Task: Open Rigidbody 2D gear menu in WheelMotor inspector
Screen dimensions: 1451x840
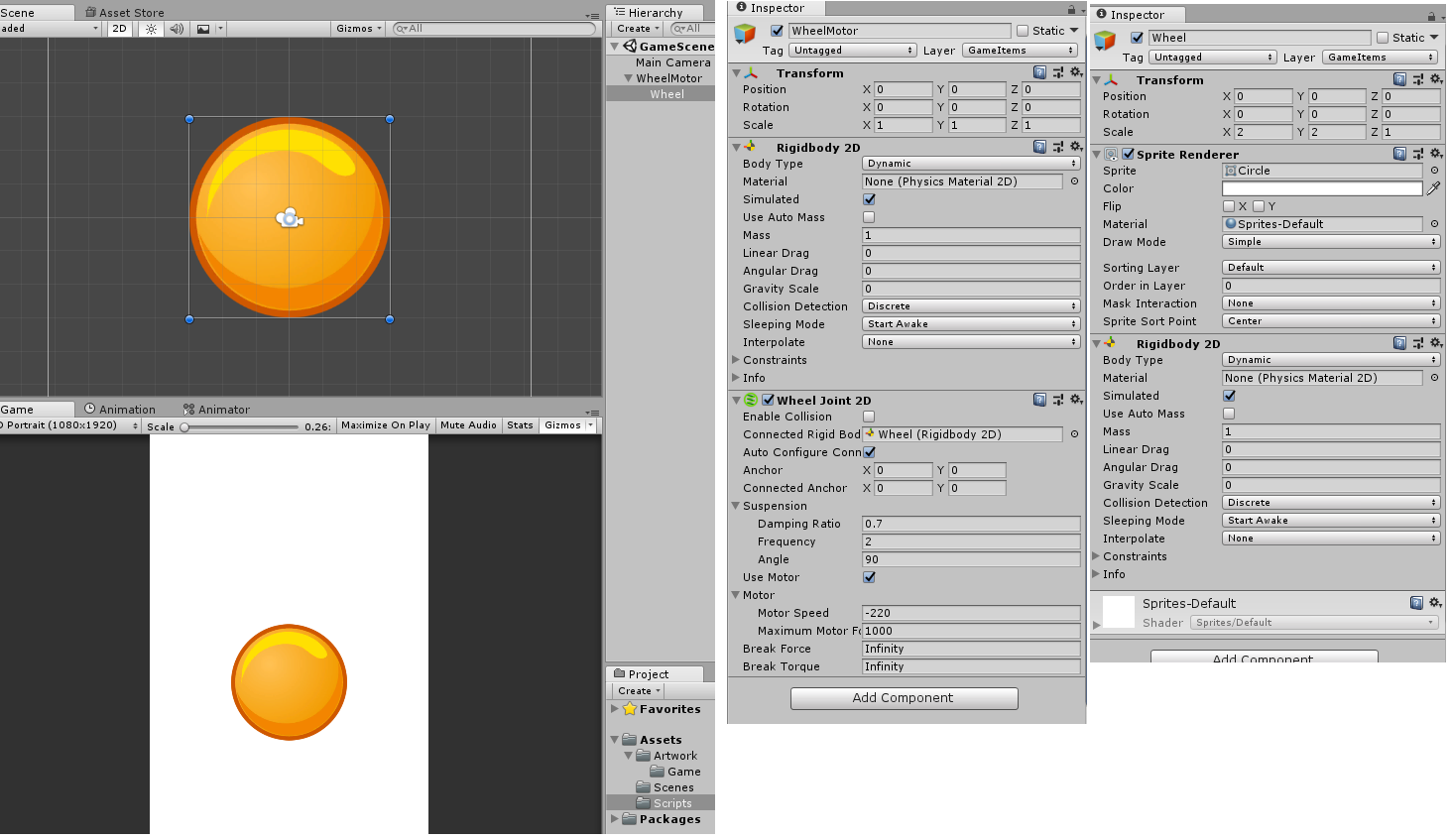Action: [x=1075, y=147]
